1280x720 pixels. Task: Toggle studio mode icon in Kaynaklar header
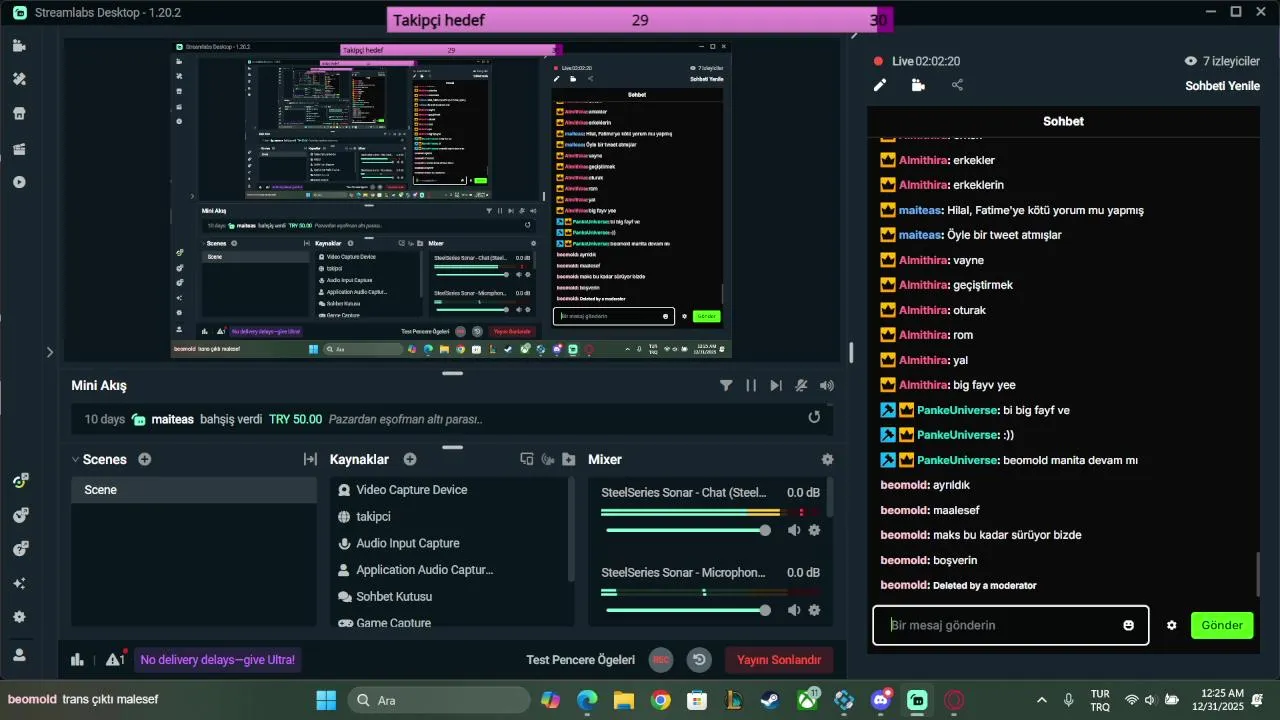click(548, 459)
